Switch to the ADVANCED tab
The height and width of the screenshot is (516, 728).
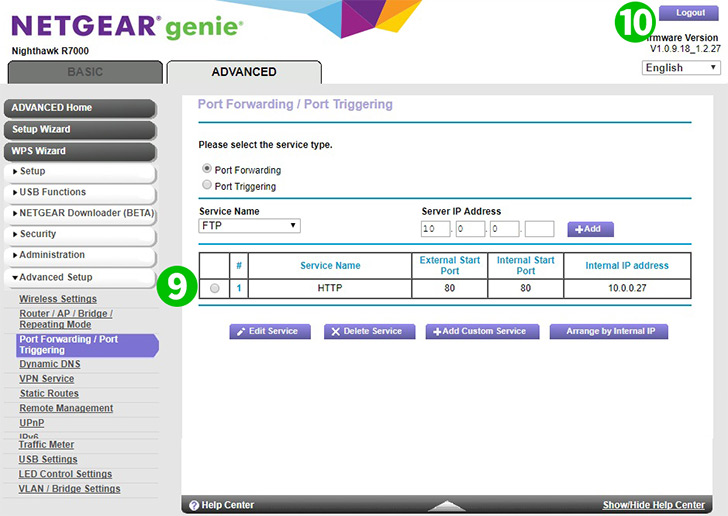click(x=244, y=72)
